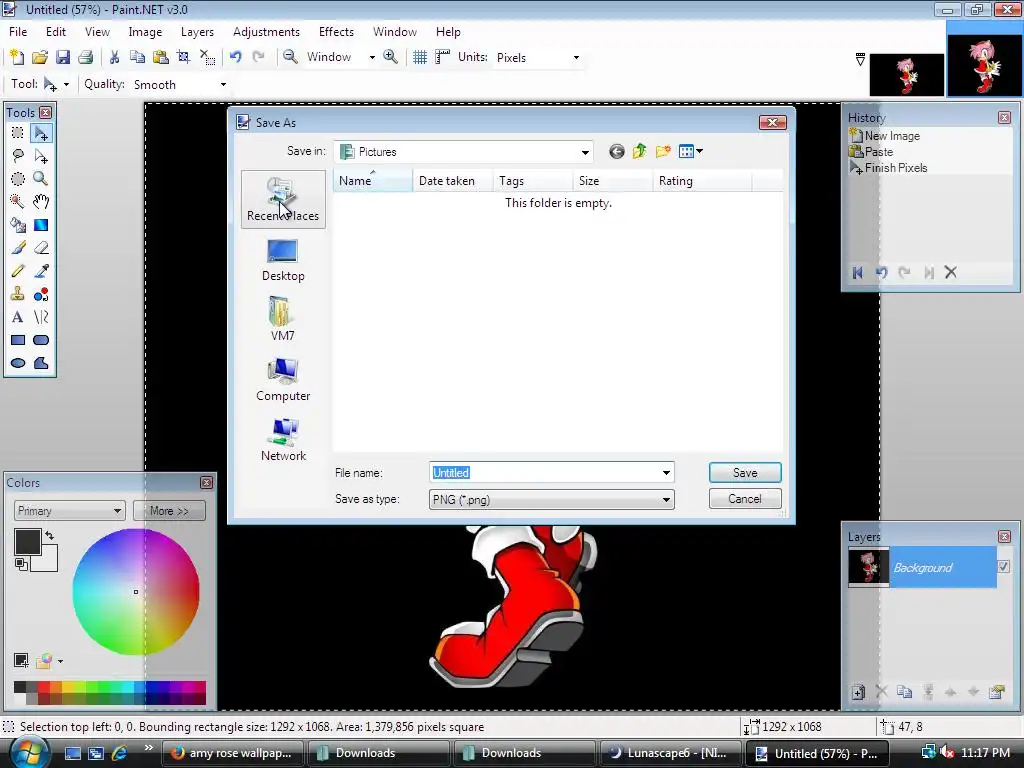Image resolution: width=1024 pixels, height=768 pixels.
Task: Click the Save disk icon in toolbar
Action: click(x=63, y=57)
